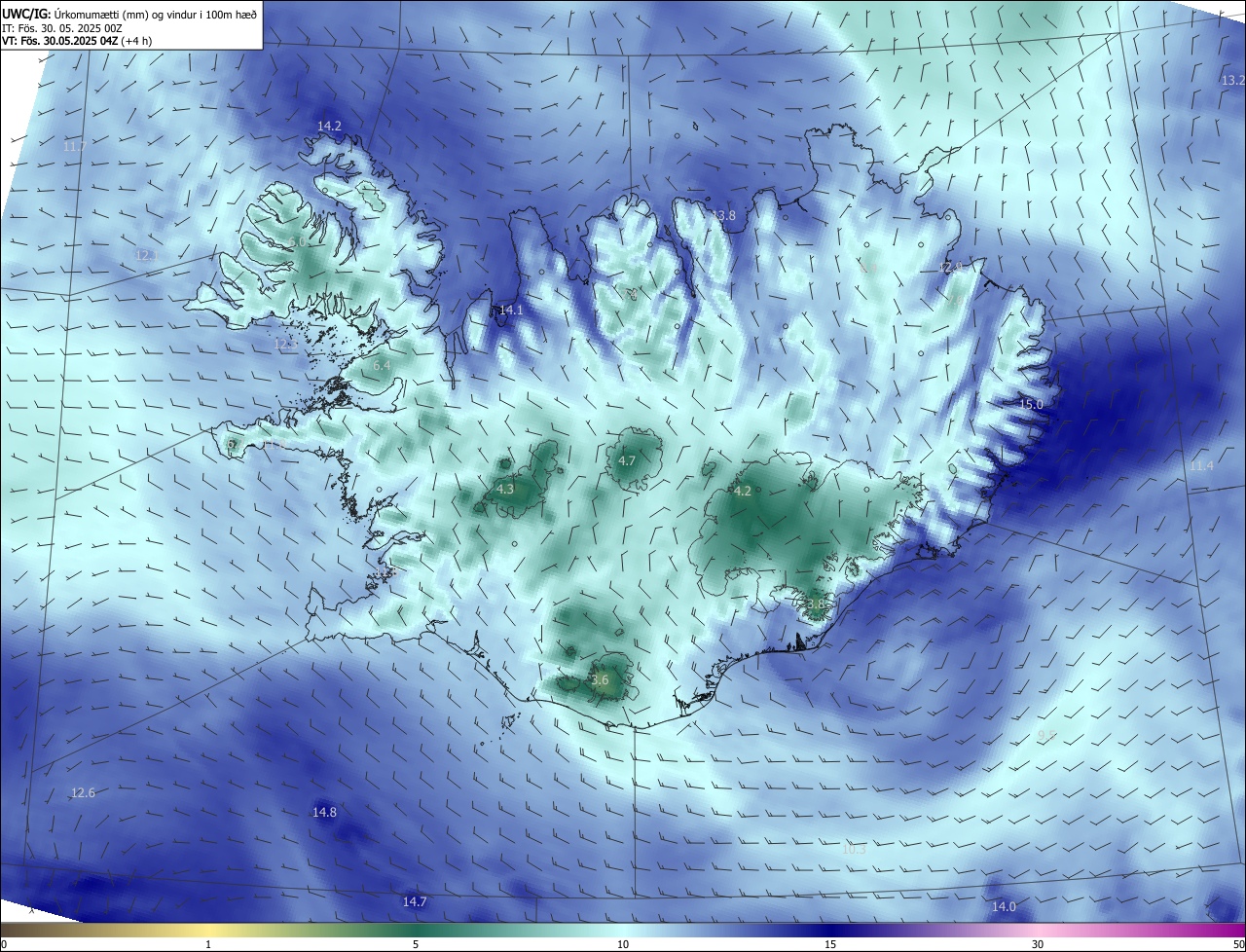Screen dimensions: 1246x952
Task: Click the 4.2 value on Vatnajökull
Action: 743,492
